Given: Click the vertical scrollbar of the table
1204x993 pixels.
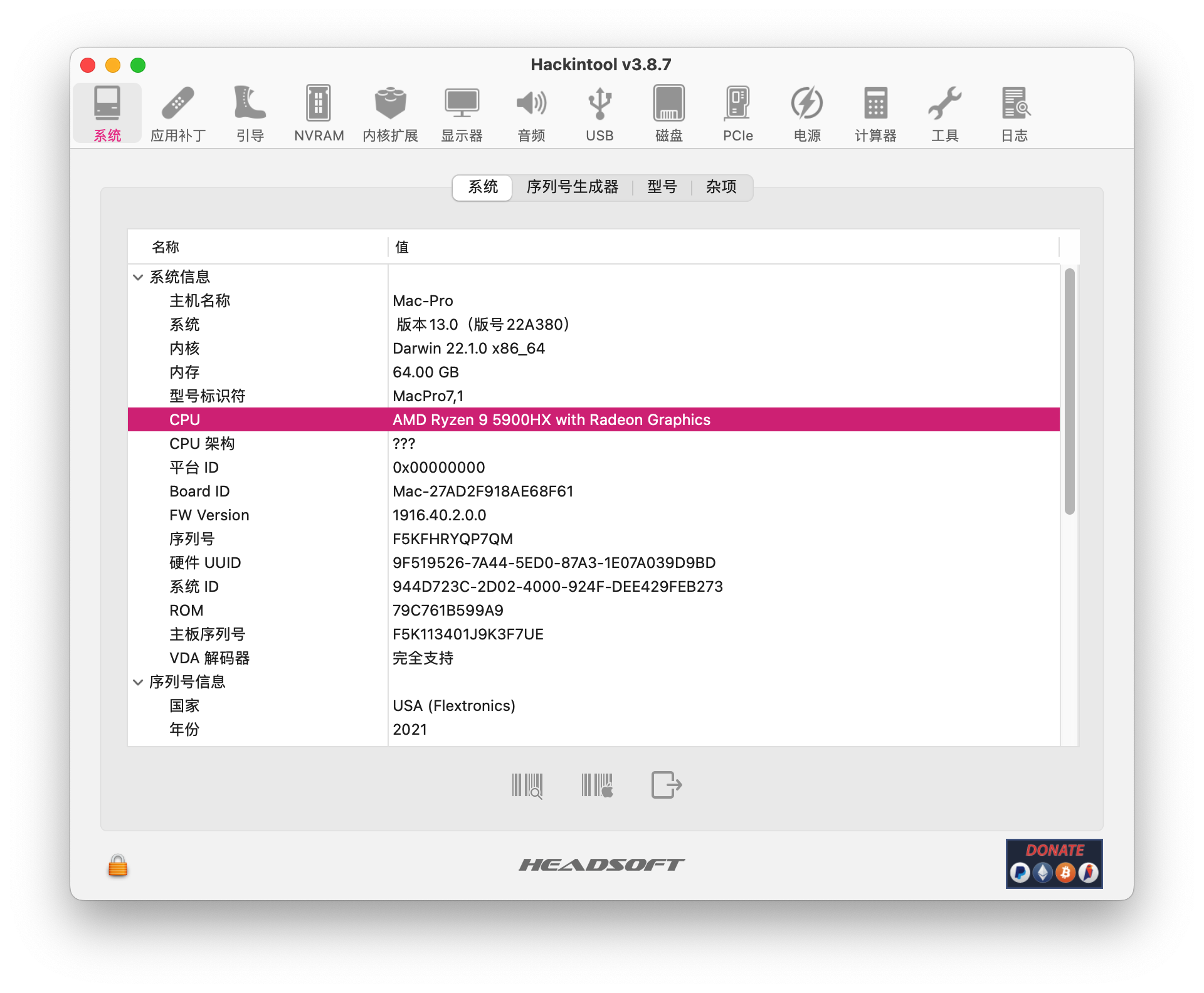Looking at the screenshot, I should point(1069,391).
